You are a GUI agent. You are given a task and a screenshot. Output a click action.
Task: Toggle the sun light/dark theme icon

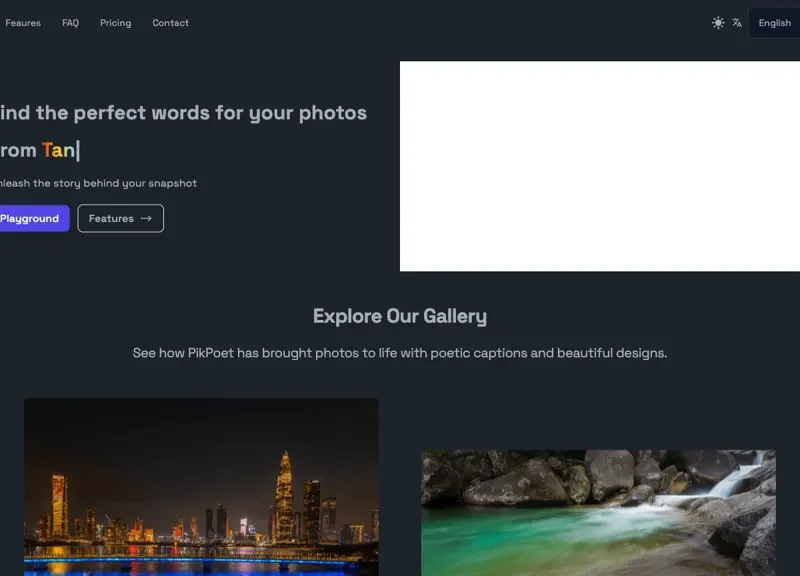click(718, 23)
